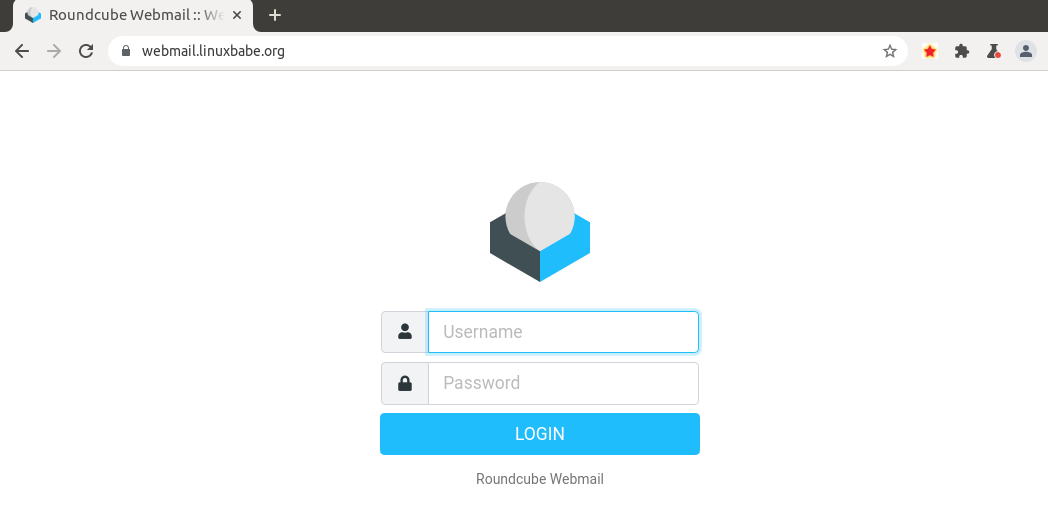Go back to the previous page
This screenshot has width=1048, height=515.
(x=22, y=51)
